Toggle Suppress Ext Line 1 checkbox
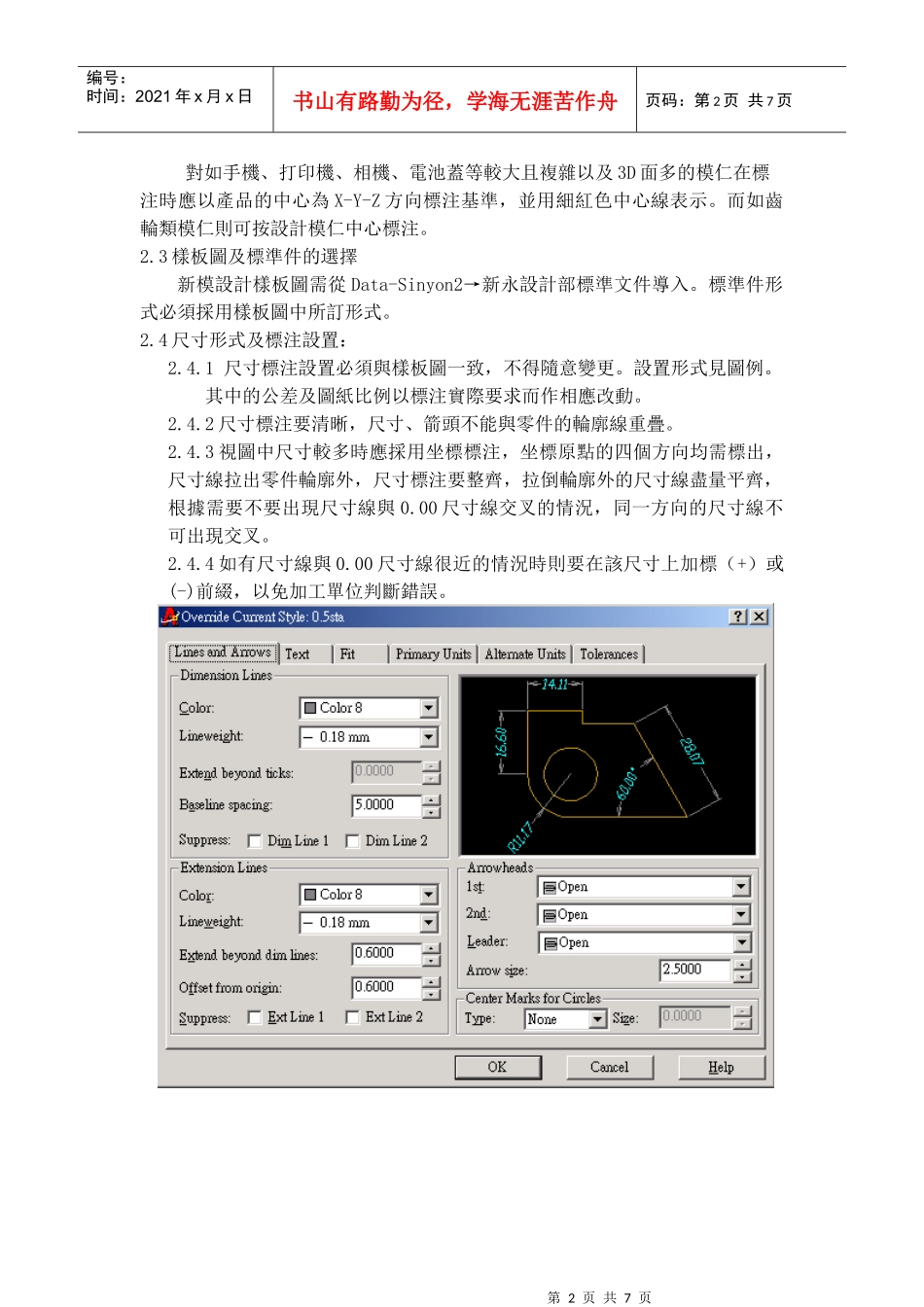The height and width of the screenshot is (1307, 924). pyautogui.click(x=255, y=1017)
